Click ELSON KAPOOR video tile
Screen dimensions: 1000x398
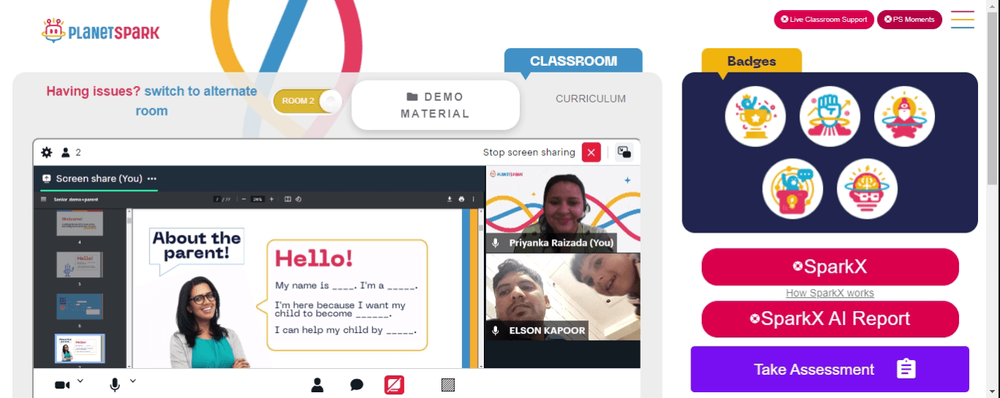click(563, 297)
